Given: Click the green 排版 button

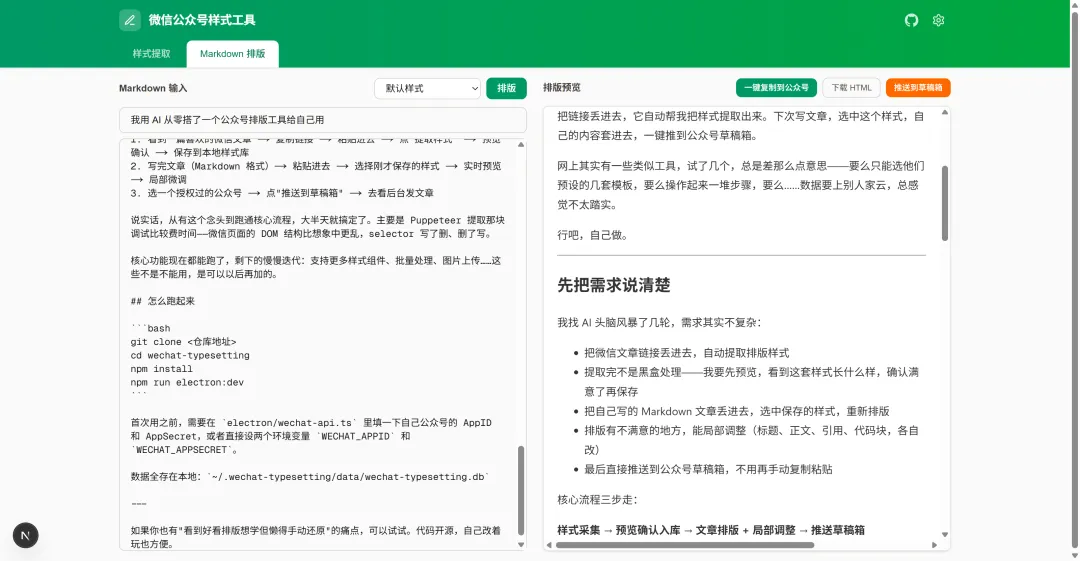Looking at the screenshot, I should pos(506,88).
